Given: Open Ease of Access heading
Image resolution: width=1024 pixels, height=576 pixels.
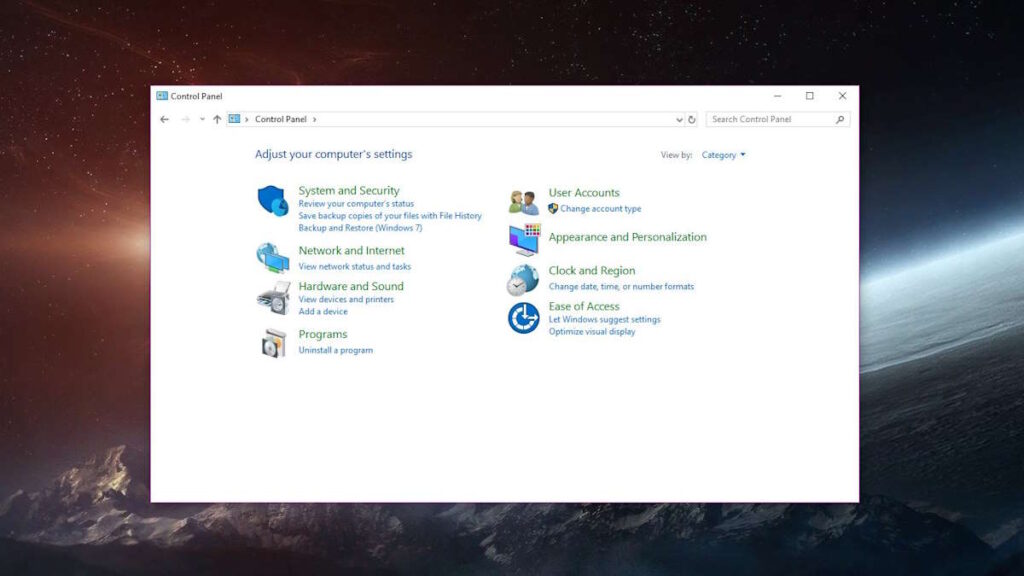Looking at the screenshot, I should pos(584,306).
